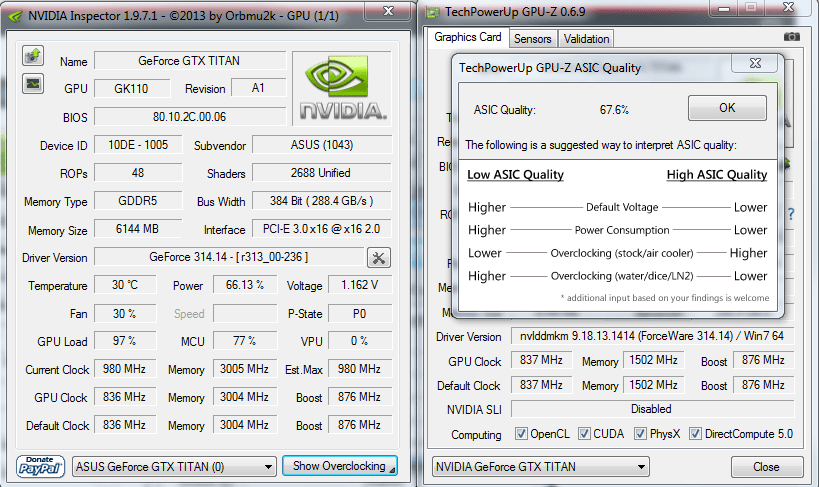This screenshot has height=487, width=819.
Task: Click the High ASIC Quality heading
Action: click(717, 175)
